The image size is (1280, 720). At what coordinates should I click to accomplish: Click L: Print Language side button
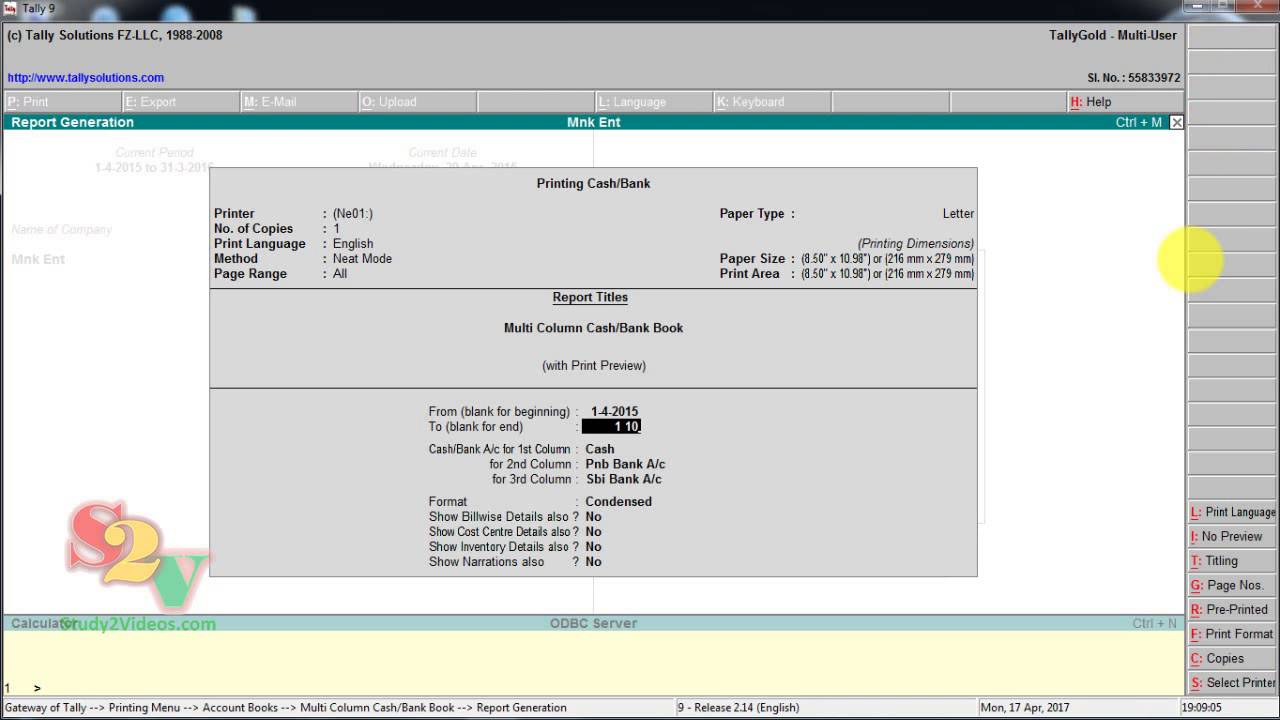[1233, 512]
